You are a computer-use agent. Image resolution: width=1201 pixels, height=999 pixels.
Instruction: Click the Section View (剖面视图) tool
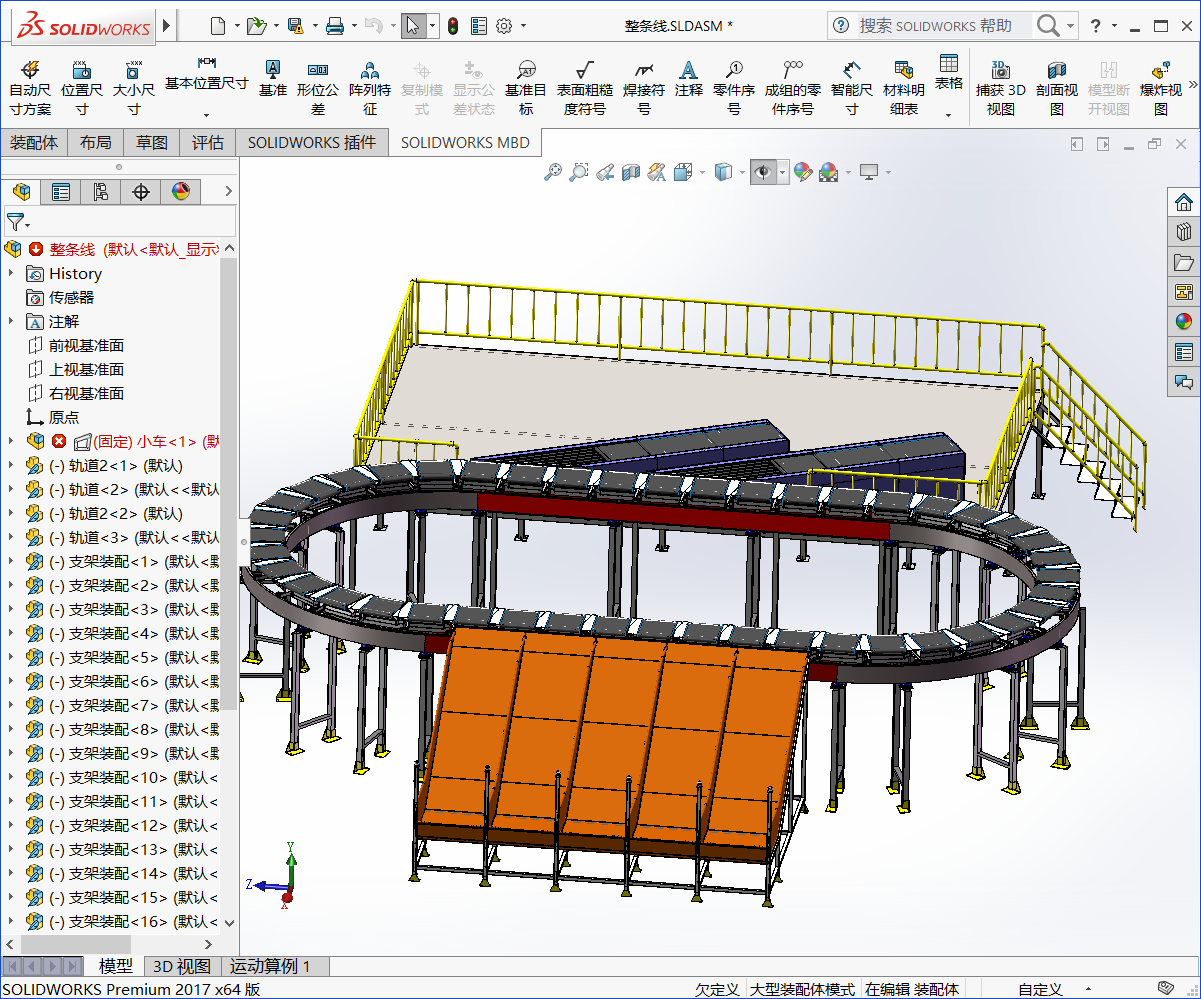[1056, 87]
